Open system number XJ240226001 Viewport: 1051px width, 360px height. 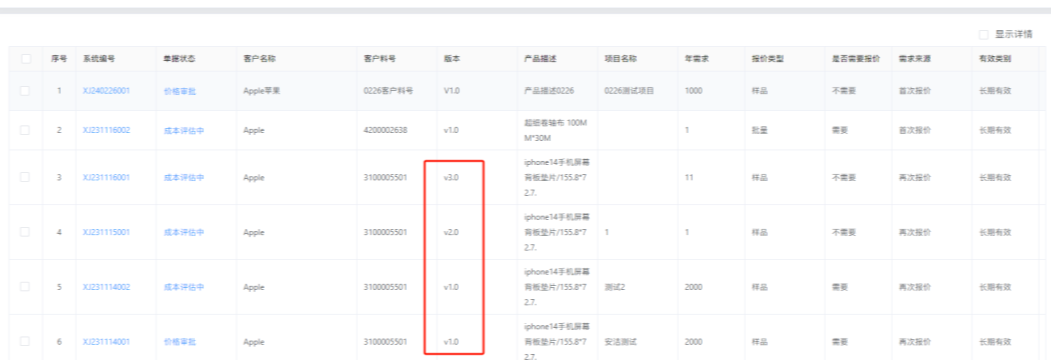[107, 91]
